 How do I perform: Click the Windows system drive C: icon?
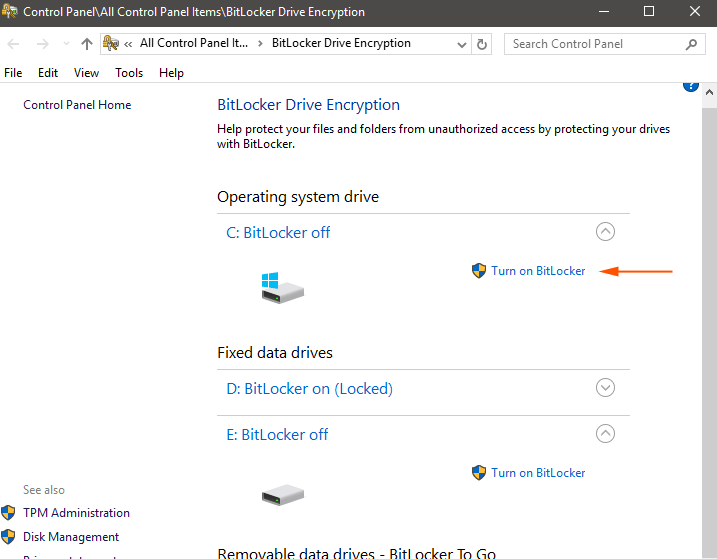(283, 288)
